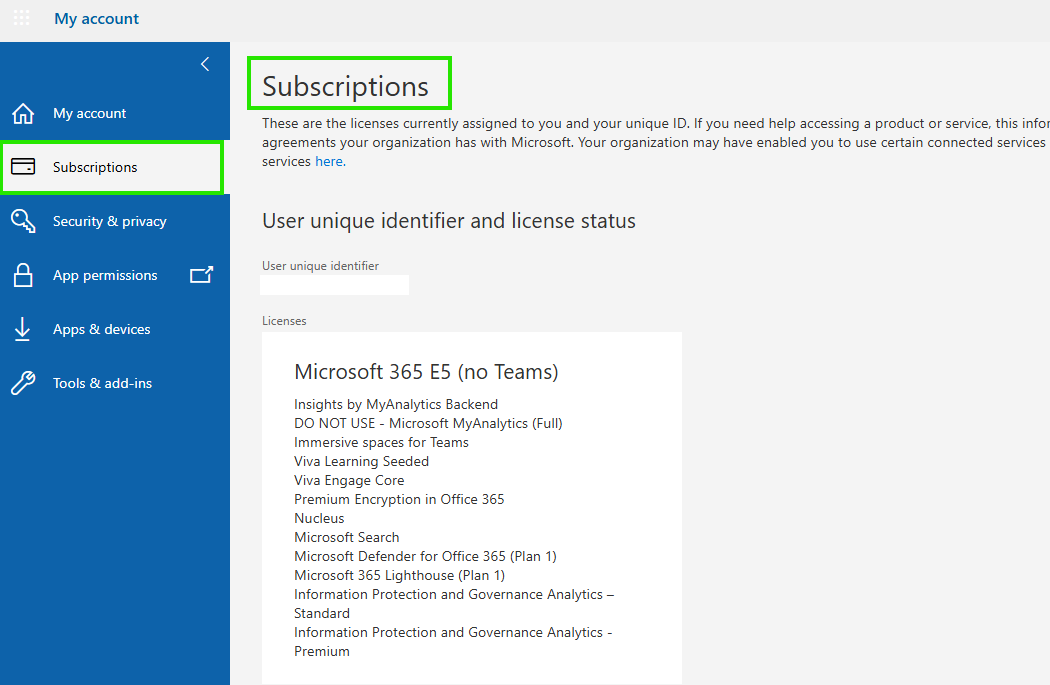The width and height of the screenshot is (1050, 685).
Task: Click 'Viva Engage Core' entry
Action: pos(349,480)
